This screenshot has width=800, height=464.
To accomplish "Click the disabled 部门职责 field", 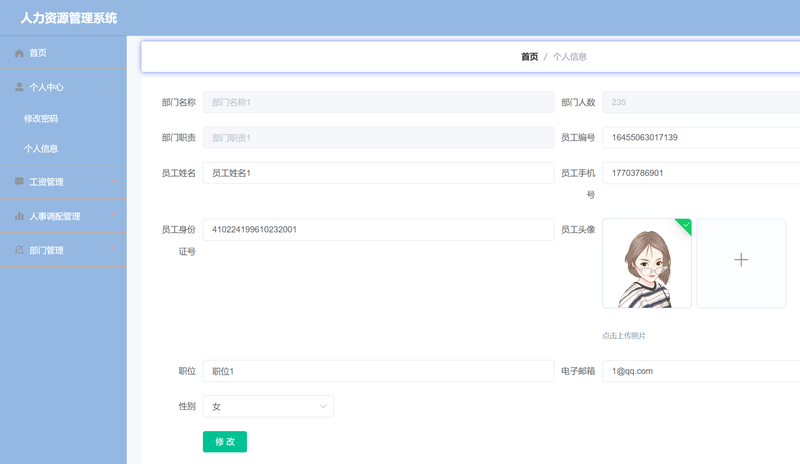I will click(x=379, y=137).
